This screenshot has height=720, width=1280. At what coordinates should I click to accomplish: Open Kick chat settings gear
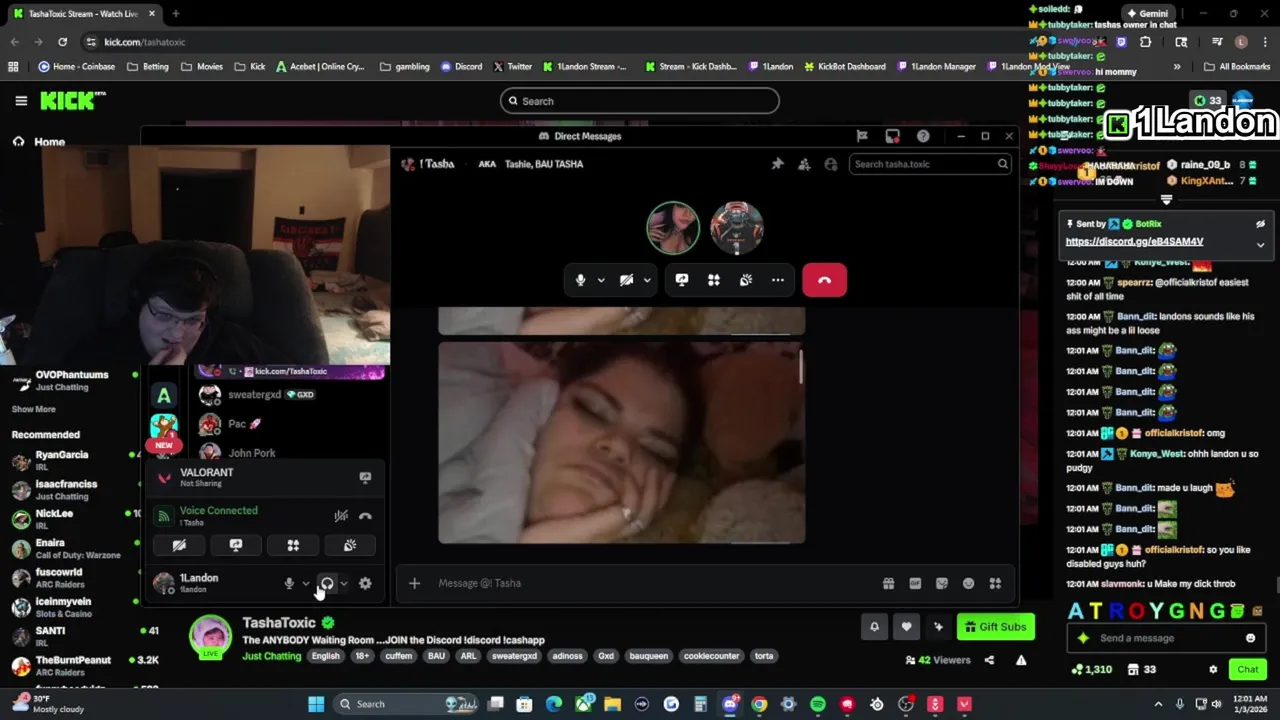pyautogui.click(x=1213, y=669)
